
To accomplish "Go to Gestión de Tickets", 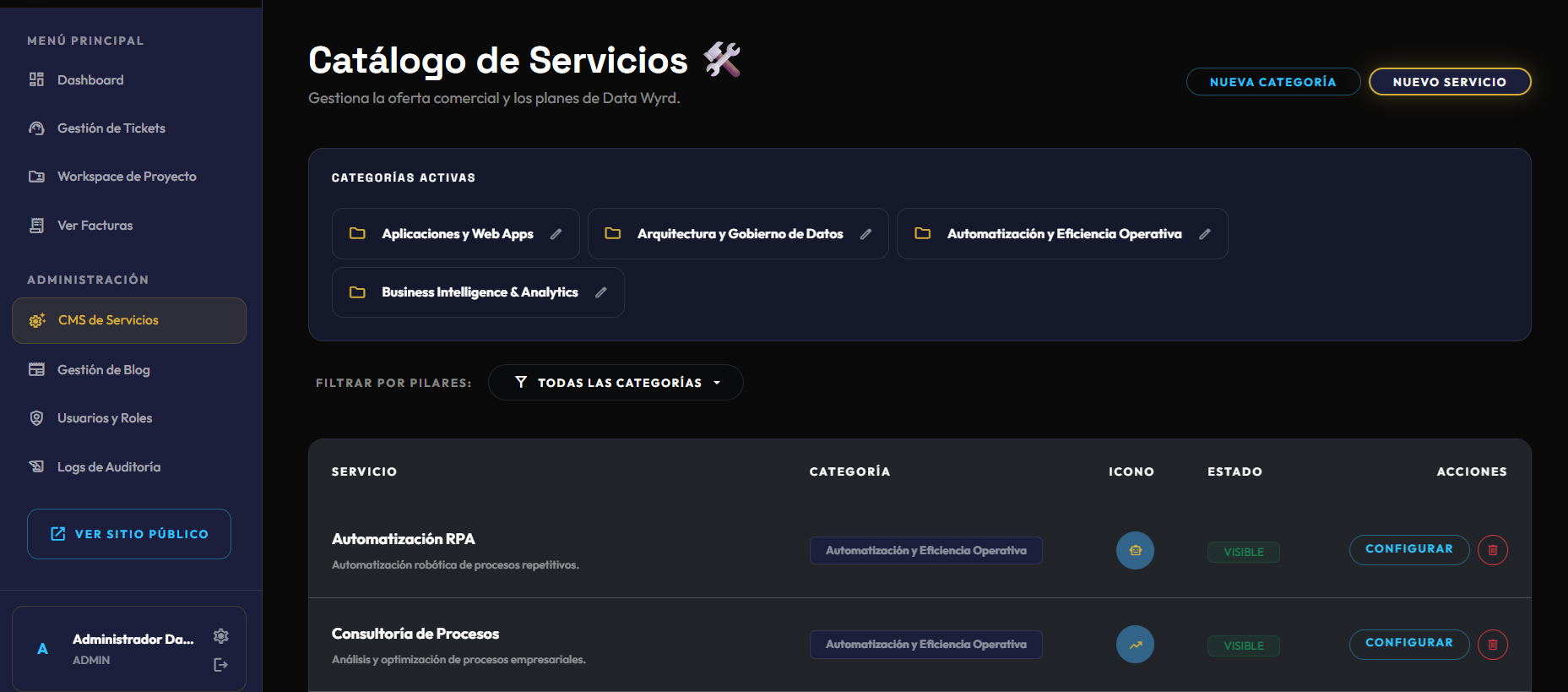I will click(x=111, y=128).
